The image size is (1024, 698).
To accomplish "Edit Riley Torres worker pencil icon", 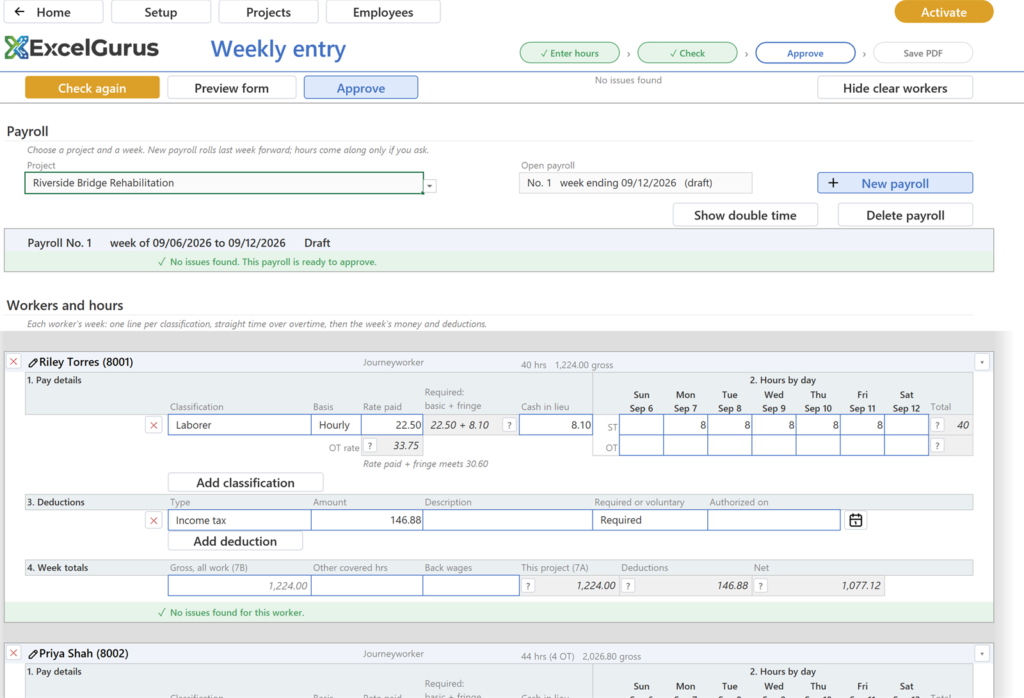I will click(x=33, y=362).
